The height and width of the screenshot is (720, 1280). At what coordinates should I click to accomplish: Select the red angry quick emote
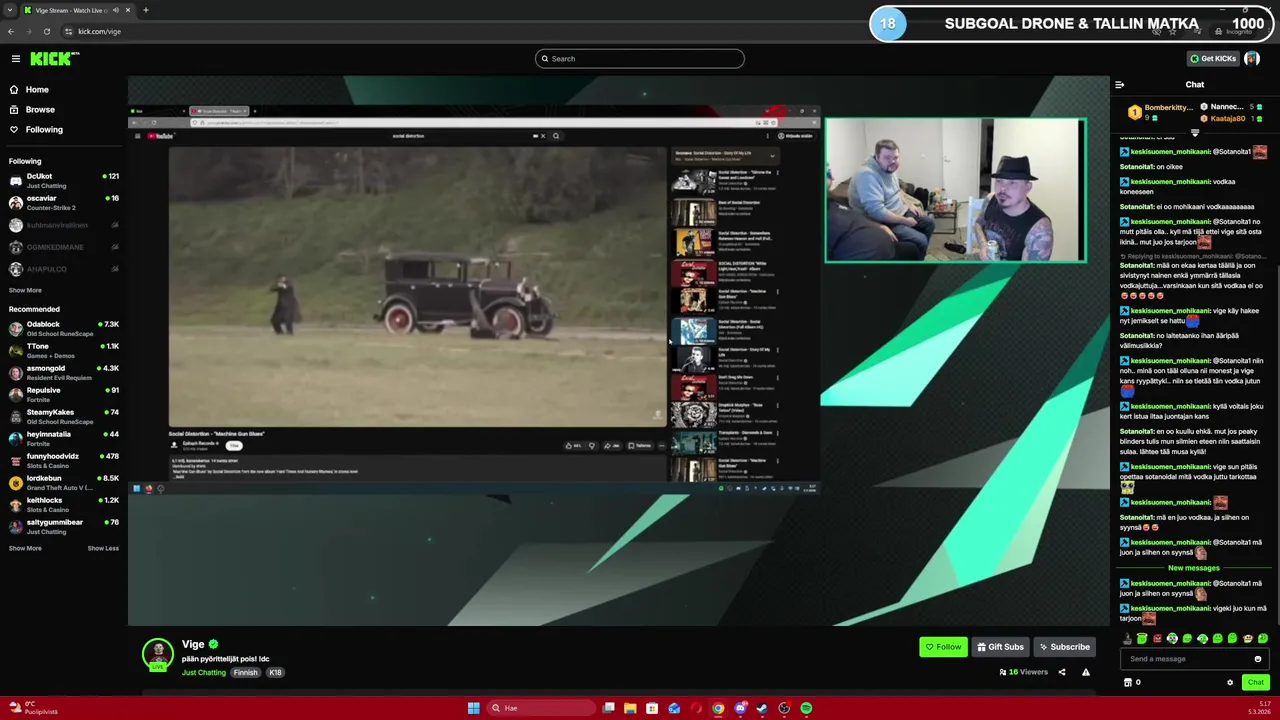[x=1157, y=638]
